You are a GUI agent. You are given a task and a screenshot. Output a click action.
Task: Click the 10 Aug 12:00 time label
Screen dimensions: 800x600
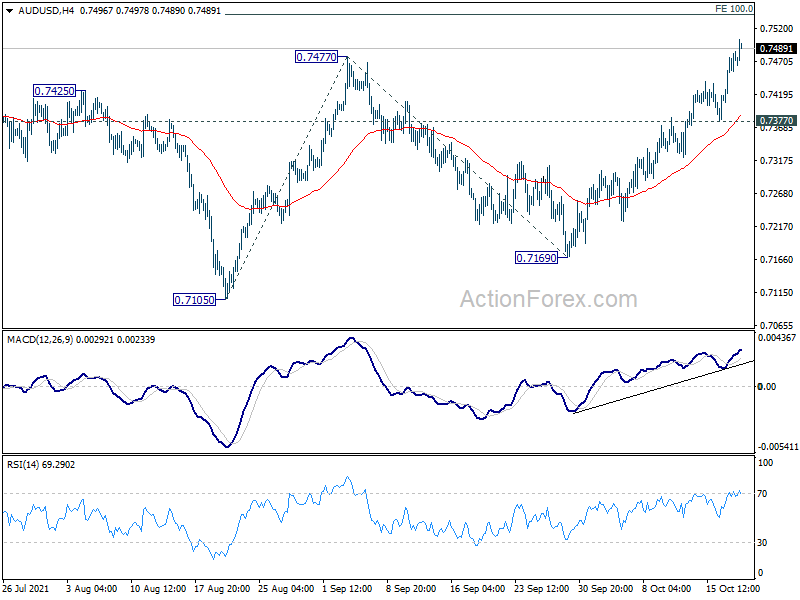(x=158, y=588)
